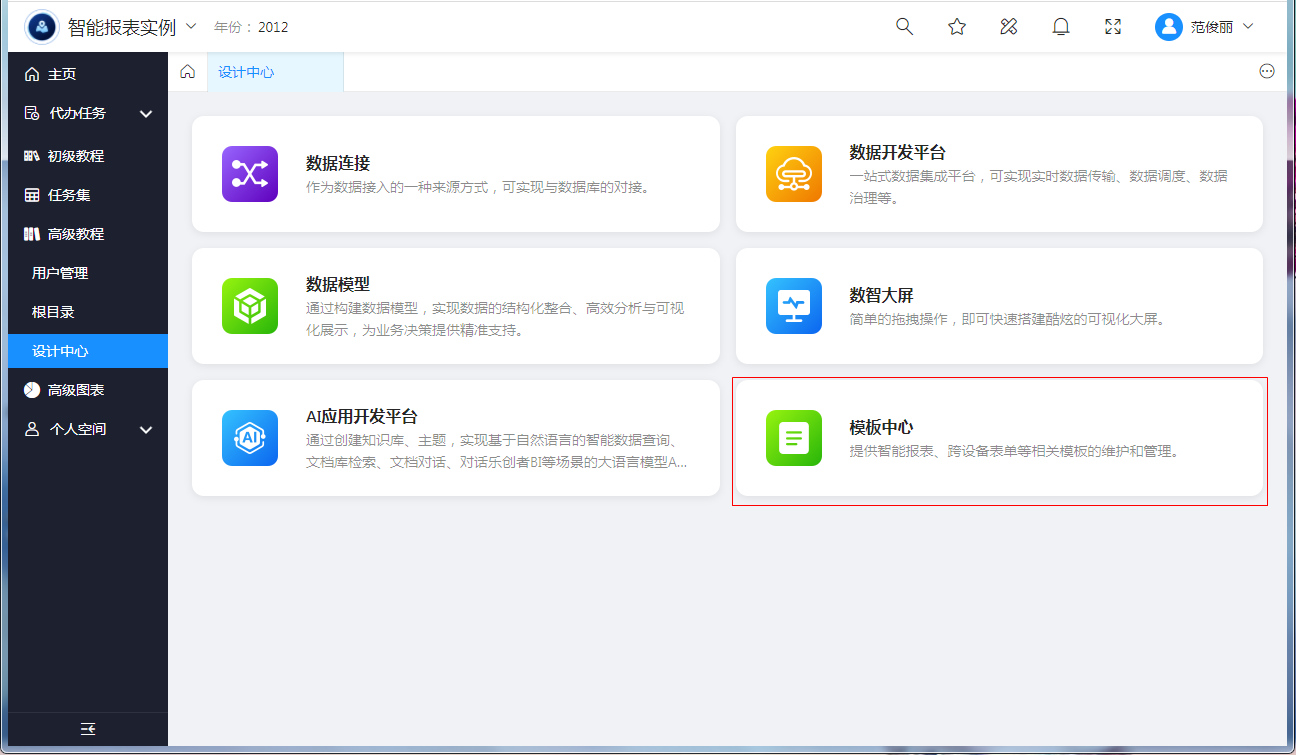This screenshot has width=1296, height=755.
Task: Open favorites via the star icon
Action: (x=957, y=27)
